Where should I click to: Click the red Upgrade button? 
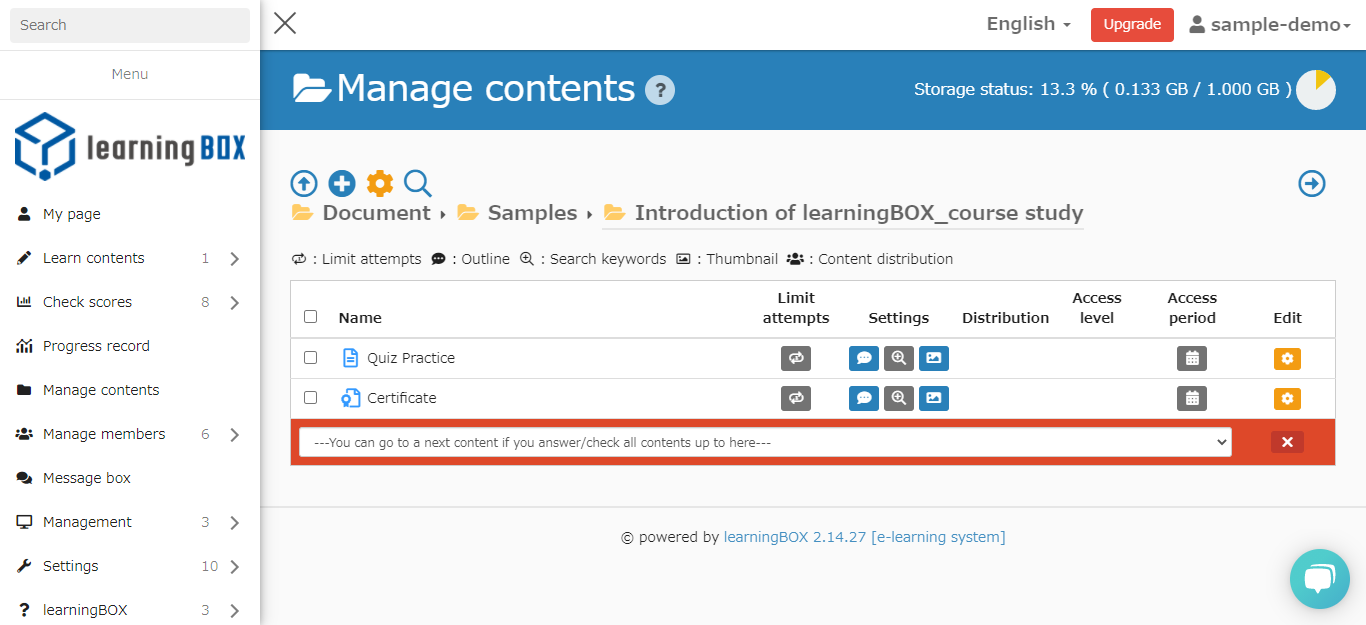point(1131,25)
